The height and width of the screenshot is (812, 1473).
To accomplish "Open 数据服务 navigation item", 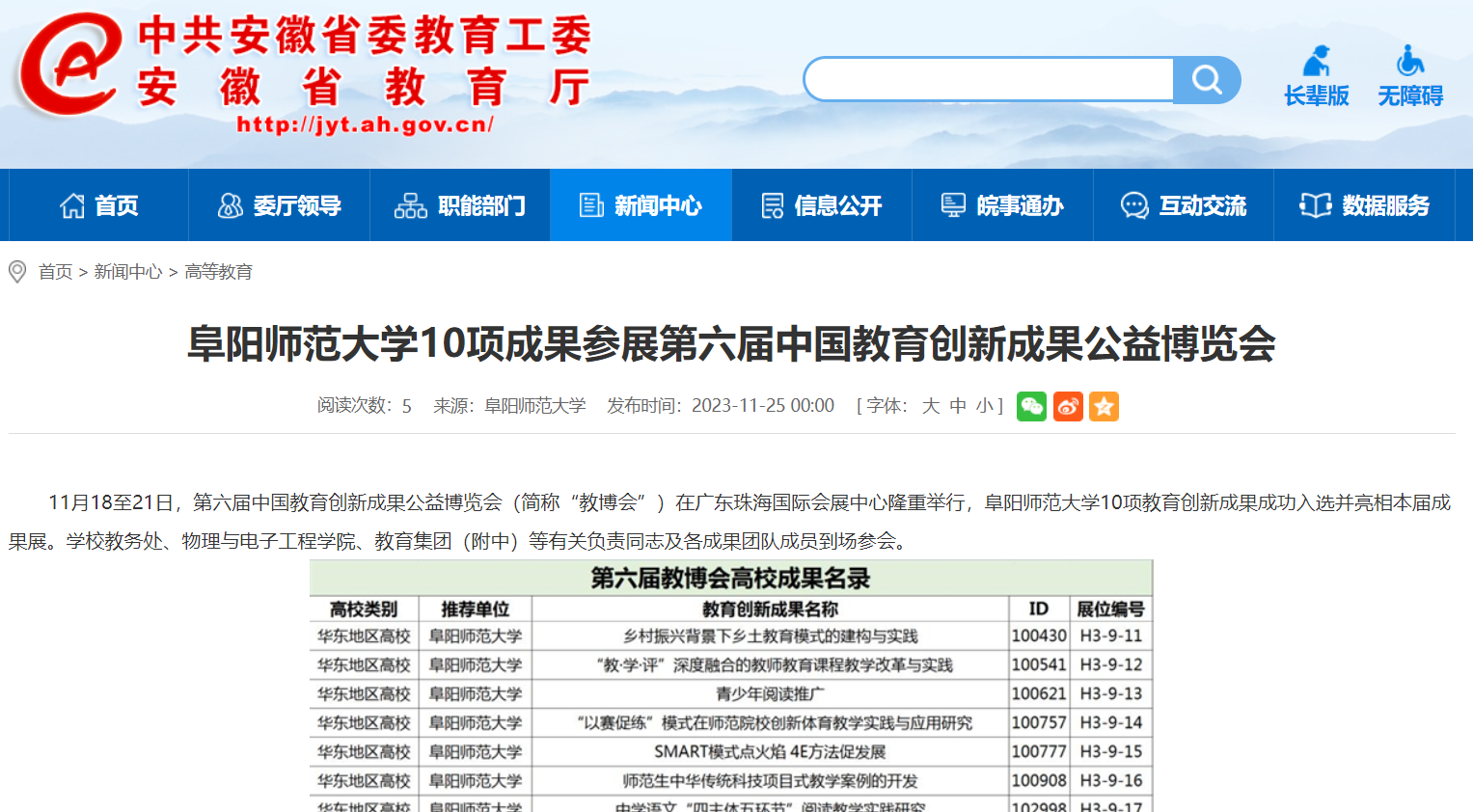I will [1364, 205].
